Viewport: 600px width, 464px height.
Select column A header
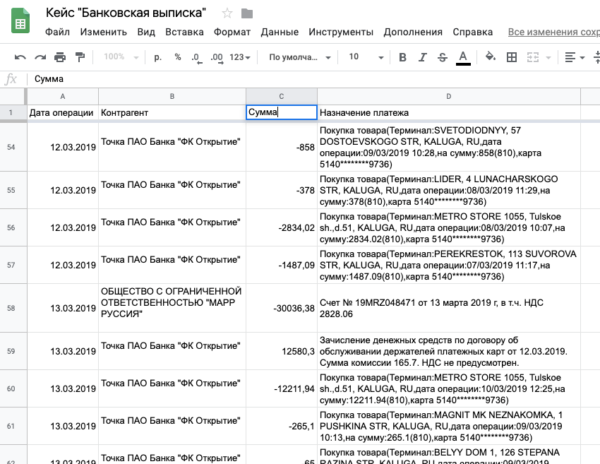[63, 96]
